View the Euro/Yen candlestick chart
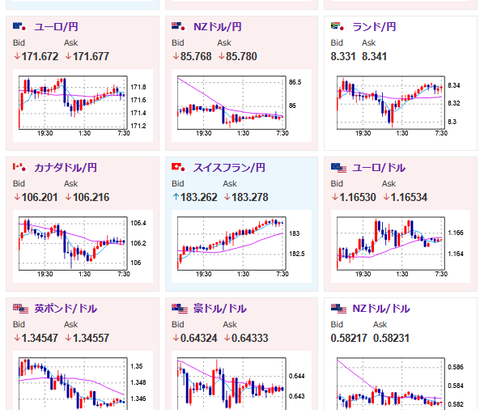 tap(83, 106)
